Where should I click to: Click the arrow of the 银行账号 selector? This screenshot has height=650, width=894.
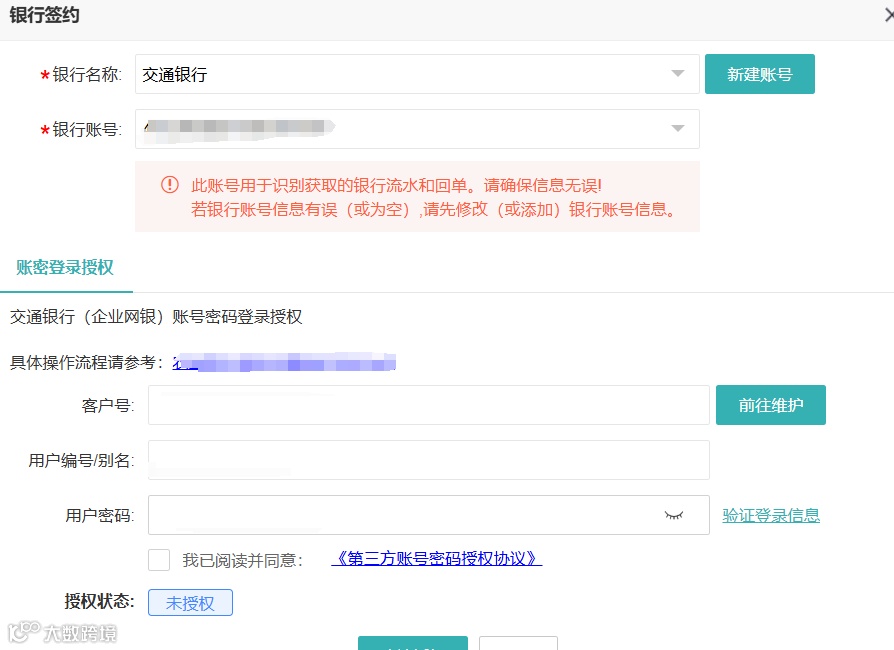[x=677, y=128]
